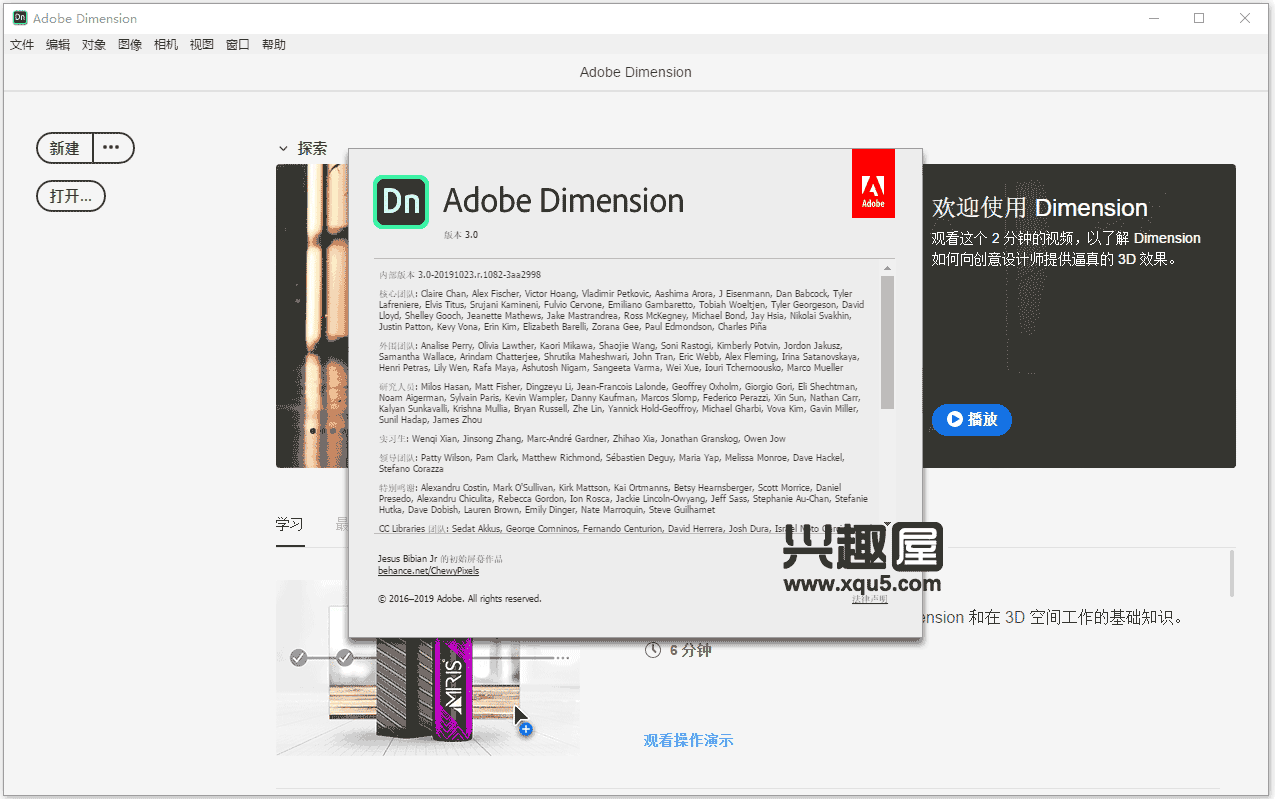Click the Dimension app icon in title bar
Viewport: 1275px width, 799px height.
(x=18, y=18)
